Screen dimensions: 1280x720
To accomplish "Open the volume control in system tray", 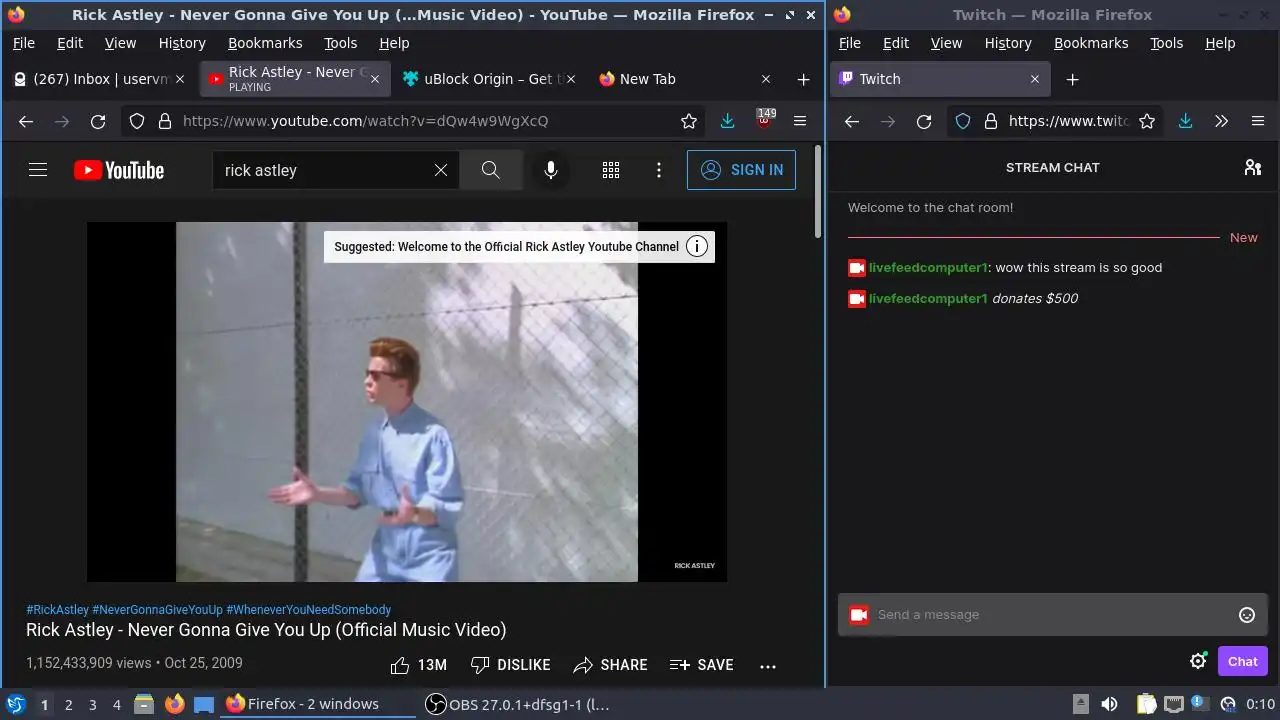I will coord(1109,704).
